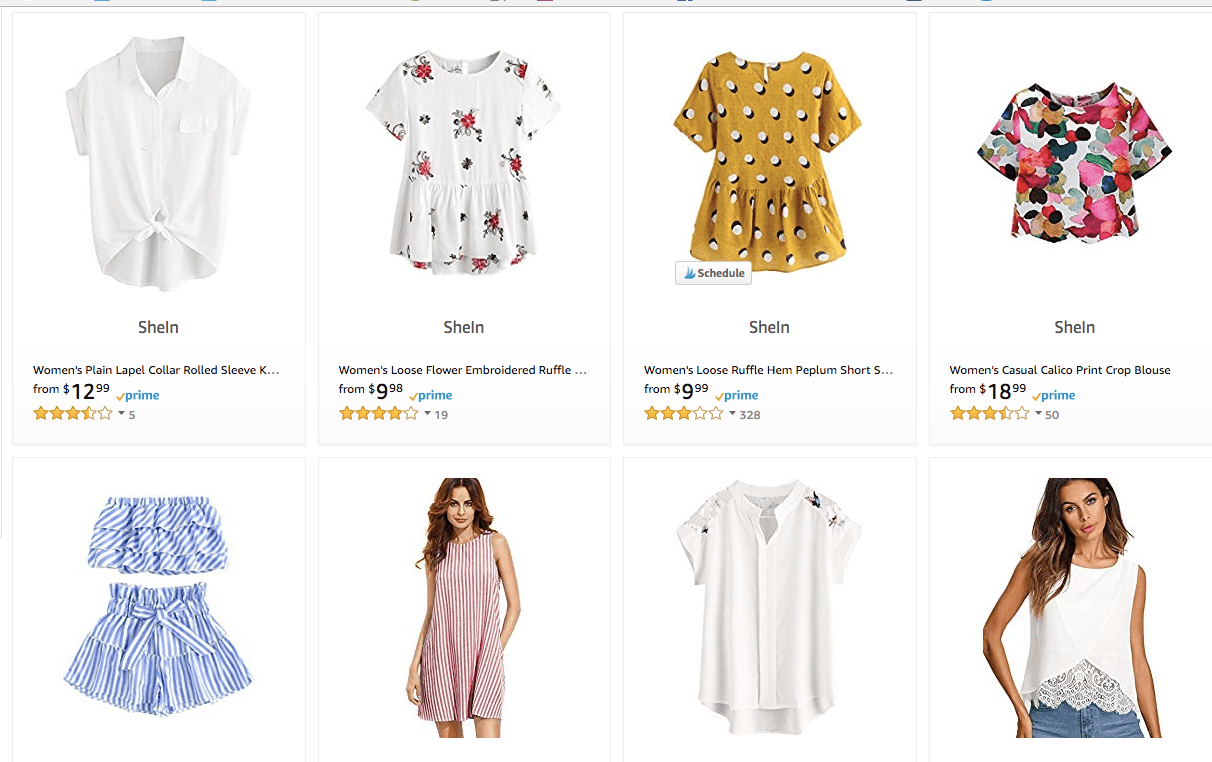The image size is (1212, 762).
Task: Open rating dropdown arrow beside 50 reviews
Action: tap(1038, 414)
